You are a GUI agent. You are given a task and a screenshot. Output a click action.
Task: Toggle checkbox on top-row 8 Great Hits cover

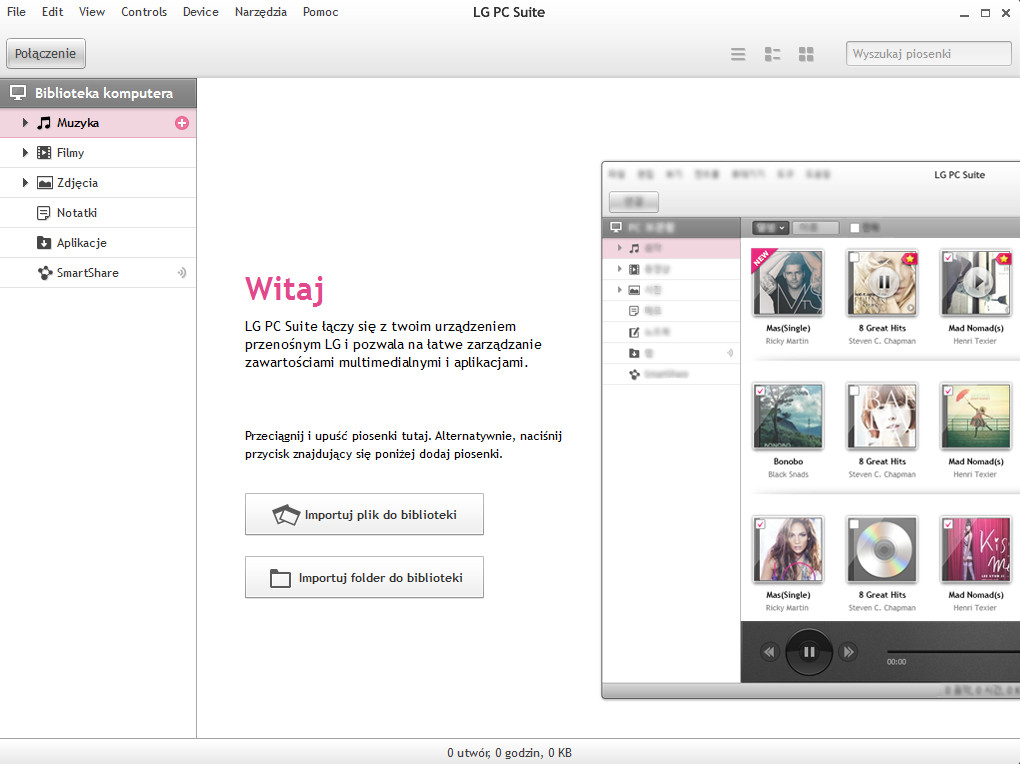tap(854, 258)
